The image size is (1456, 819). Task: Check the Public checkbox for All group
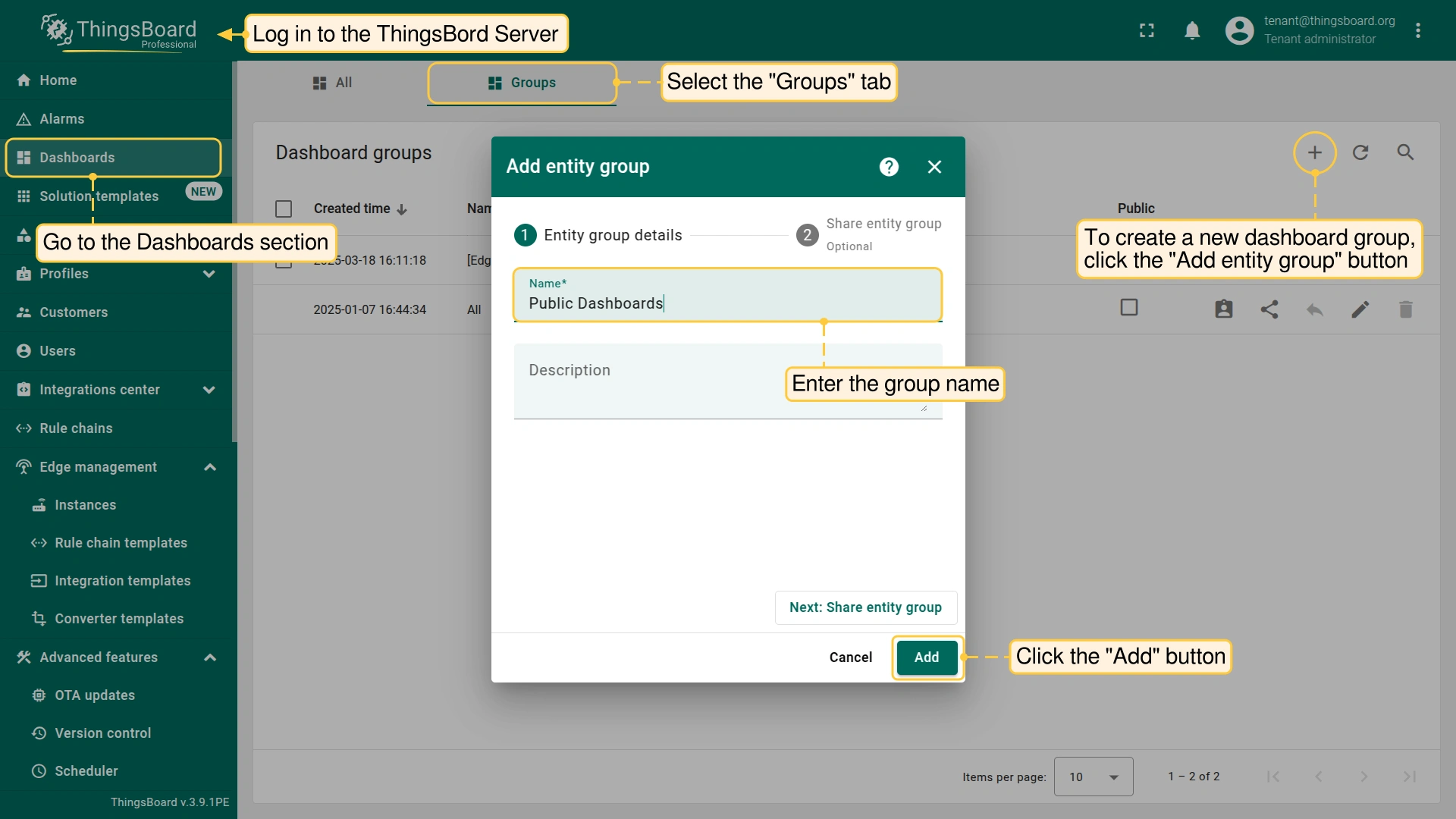coord(1129,307)
